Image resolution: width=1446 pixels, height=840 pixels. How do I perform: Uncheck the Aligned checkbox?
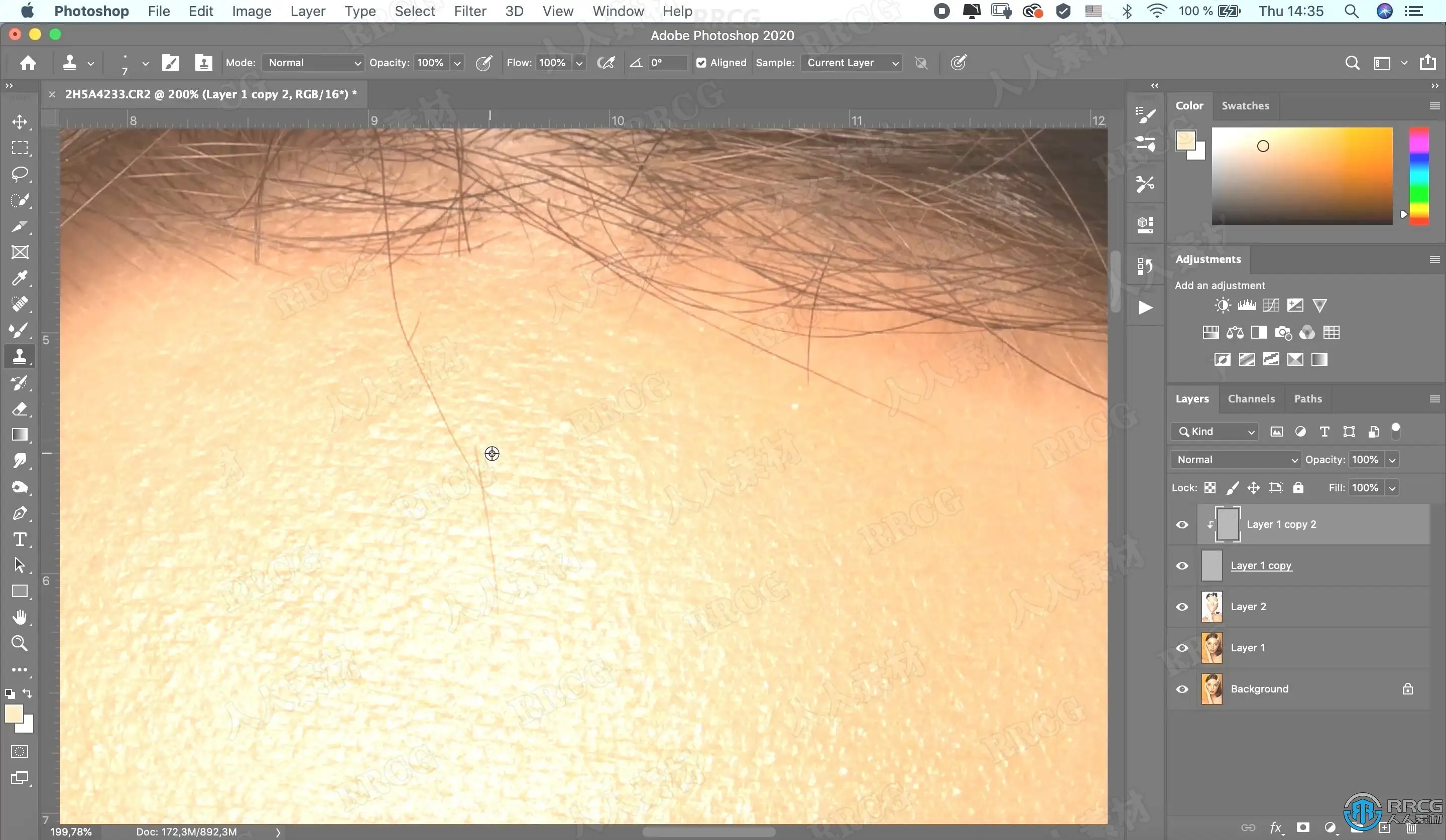click(701, 63)
